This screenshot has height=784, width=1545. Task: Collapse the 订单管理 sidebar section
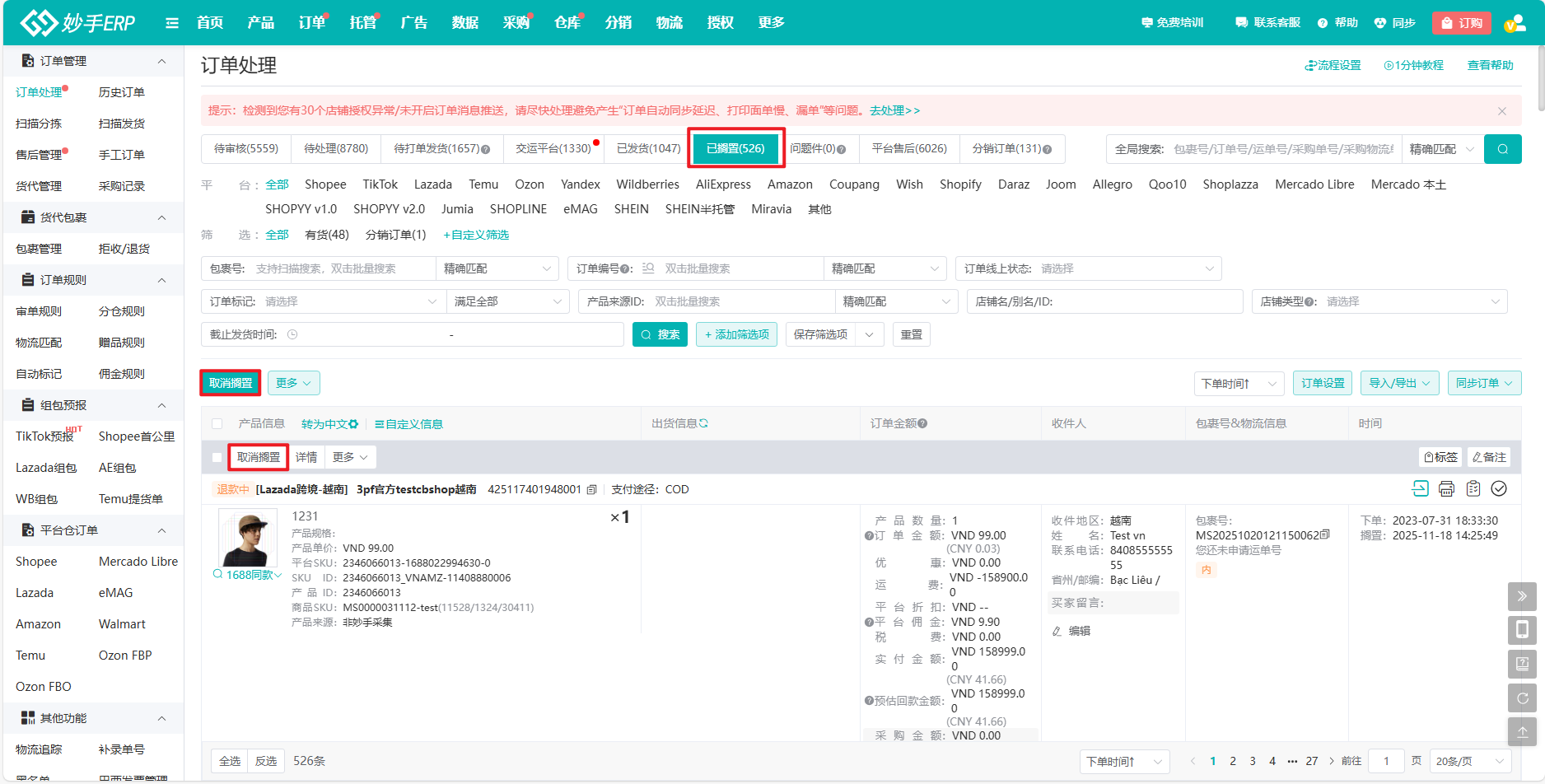(161, 61)
